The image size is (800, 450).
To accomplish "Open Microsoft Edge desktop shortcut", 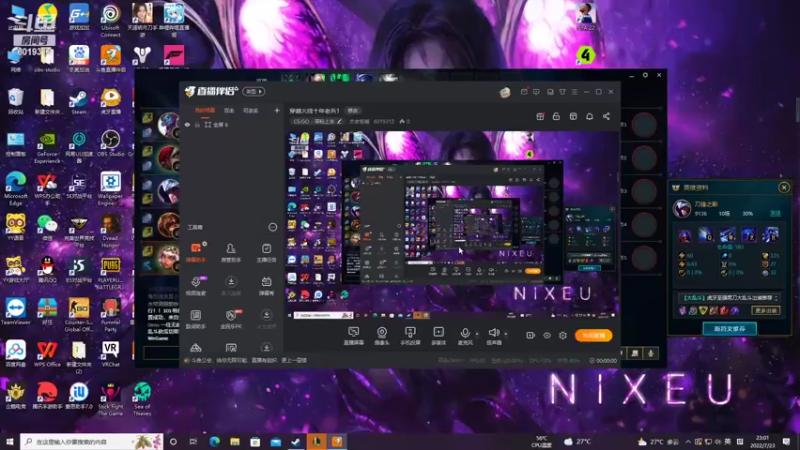I will pyautogui.click(x=15, y=189).
